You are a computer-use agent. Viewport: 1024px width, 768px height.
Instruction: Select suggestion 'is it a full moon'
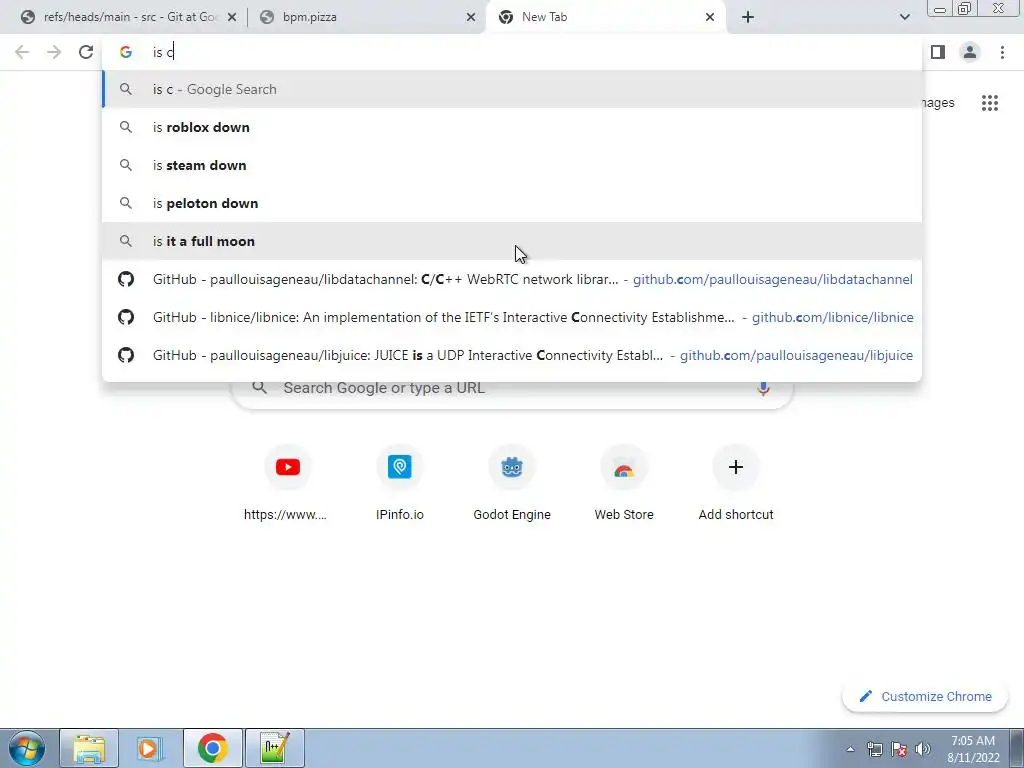click(512, 241)
